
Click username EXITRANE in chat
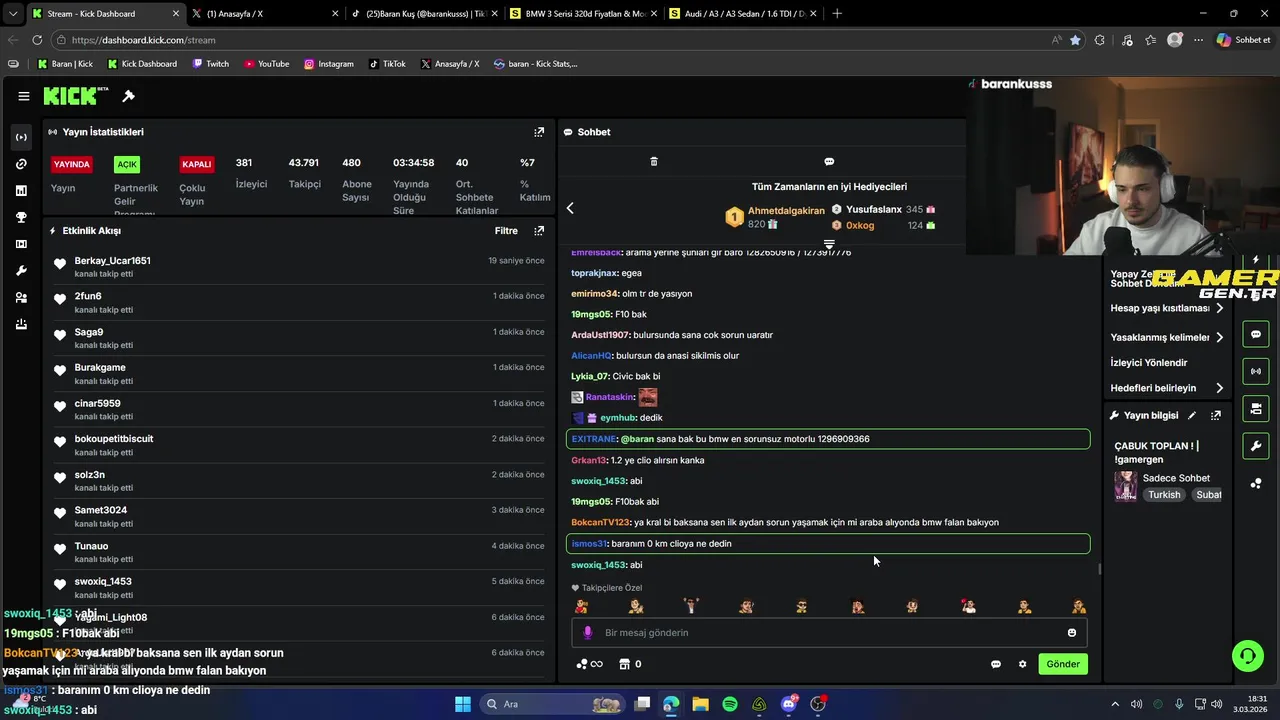tap(594, 439)
